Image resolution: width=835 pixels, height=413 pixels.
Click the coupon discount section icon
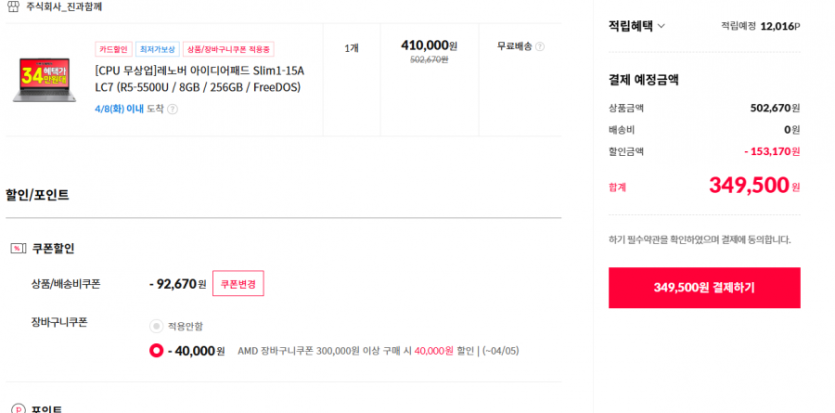[x=17, y=248]
